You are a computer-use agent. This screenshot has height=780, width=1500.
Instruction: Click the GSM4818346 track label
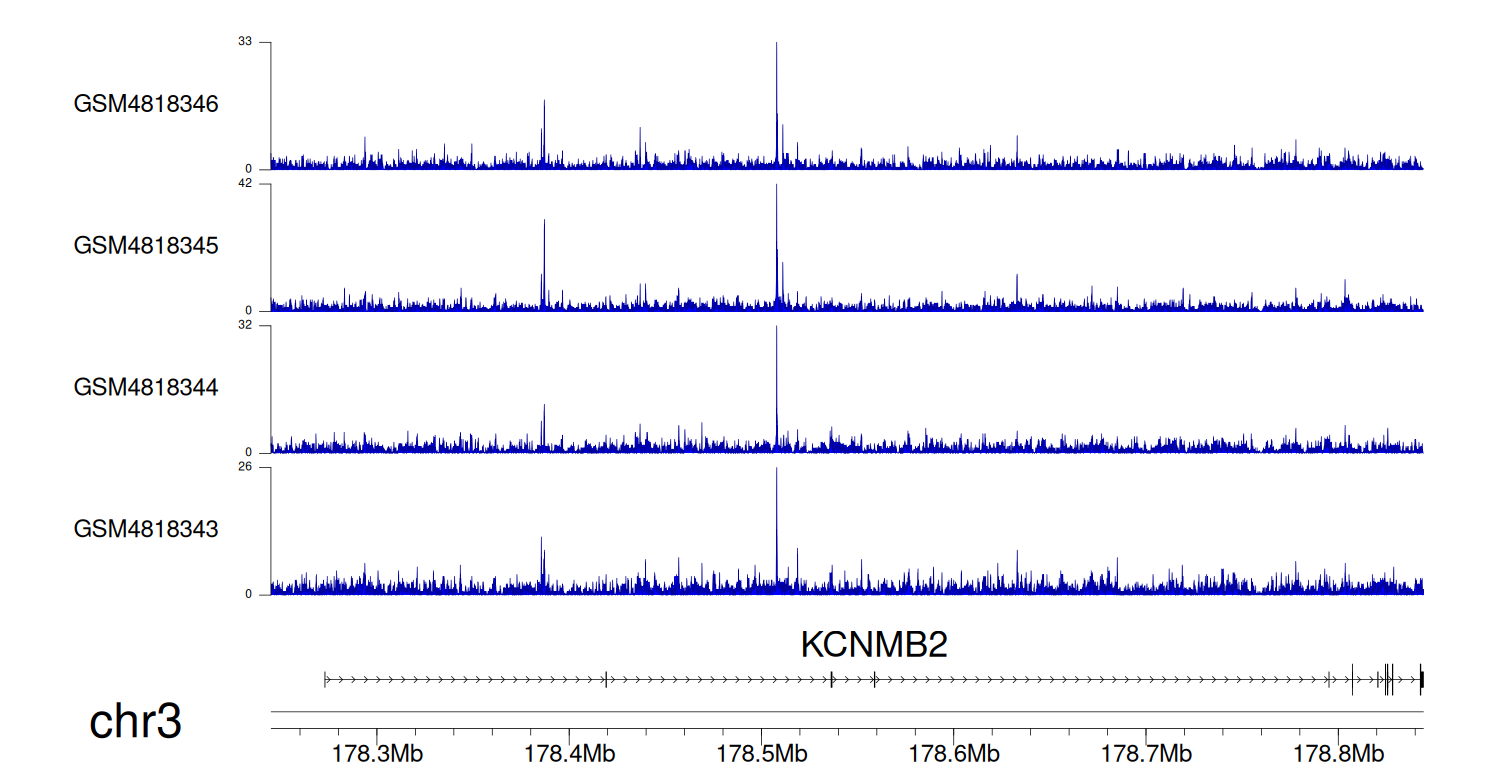146,104
